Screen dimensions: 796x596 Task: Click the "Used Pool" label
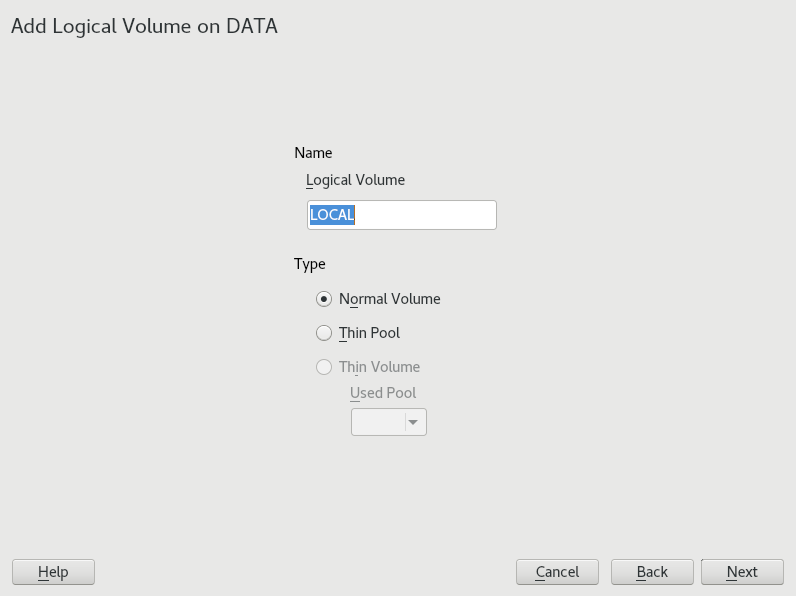point(383,393)
